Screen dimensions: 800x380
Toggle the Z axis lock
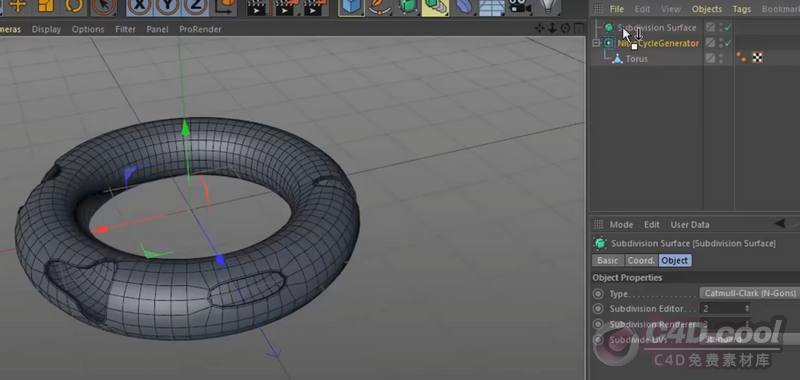[x=195, y=7]
